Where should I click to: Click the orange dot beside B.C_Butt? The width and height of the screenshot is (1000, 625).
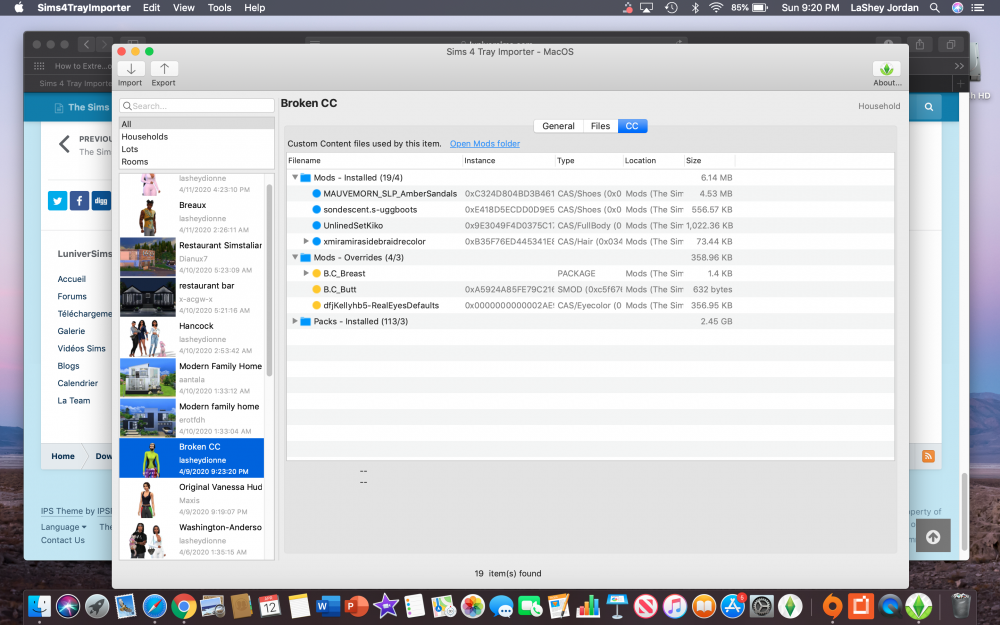tap(316, 289)
